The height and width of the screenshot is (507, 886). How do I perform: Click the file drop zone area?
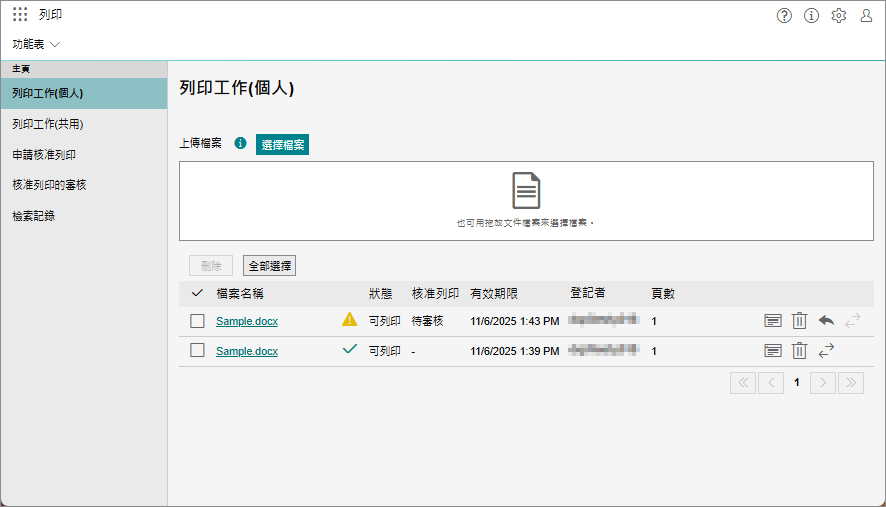[x=526, y=200]
